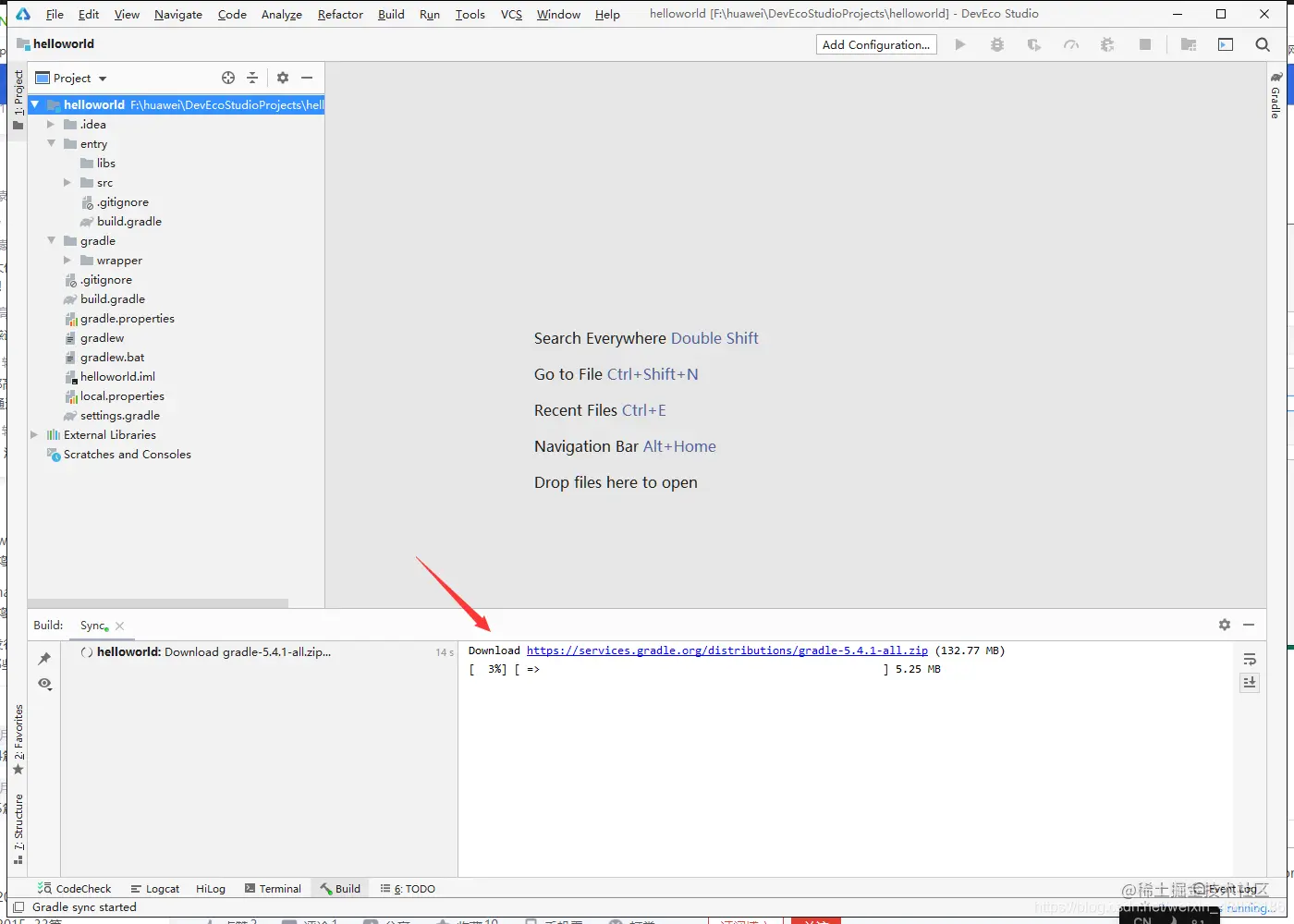Open the CodeCheck tool window
The height and width of the screenshot is (924, 1294).
click(x=74, y=888)
